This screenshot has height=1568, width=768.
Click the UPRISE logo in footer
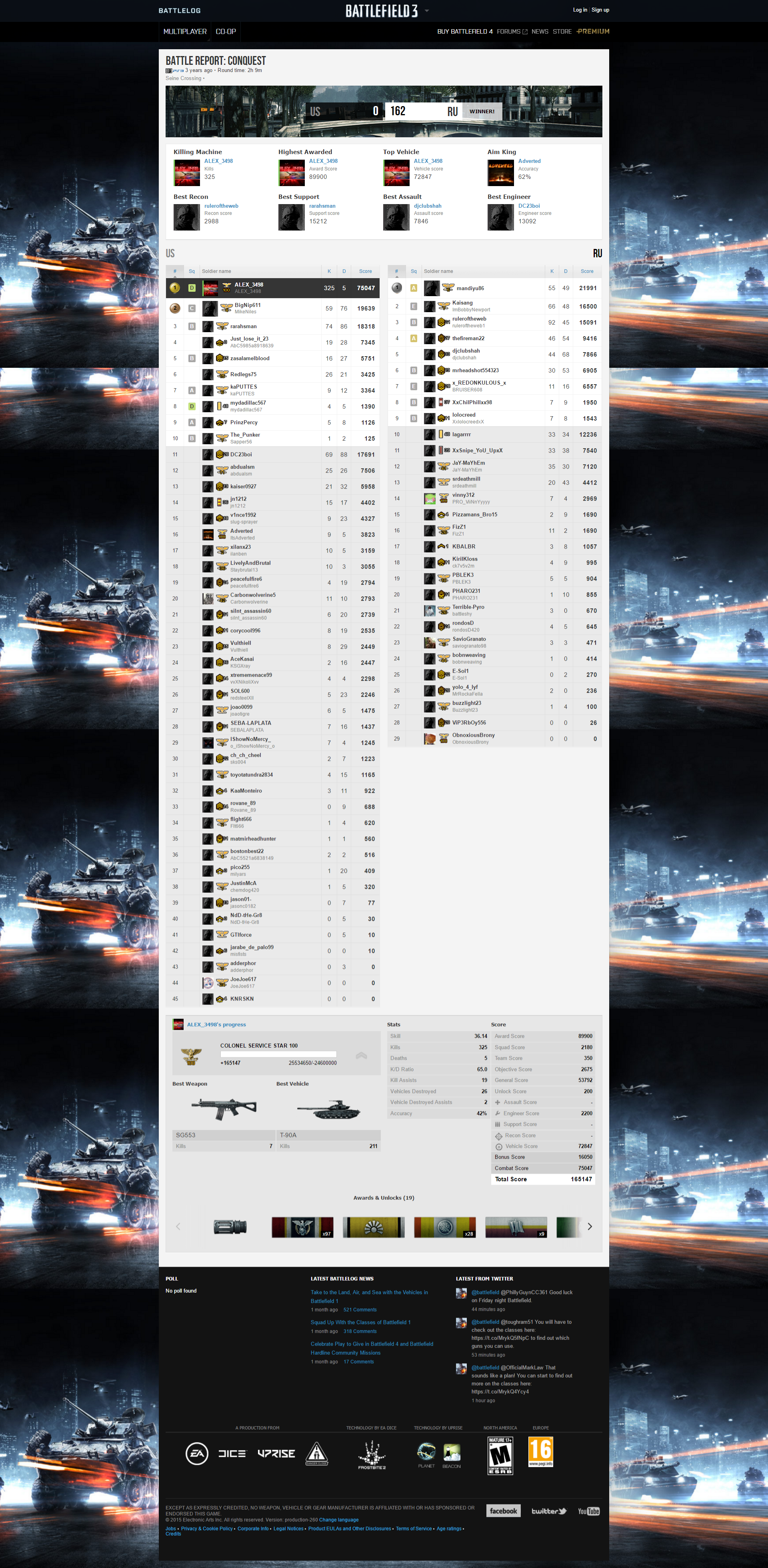point(276,1454)
